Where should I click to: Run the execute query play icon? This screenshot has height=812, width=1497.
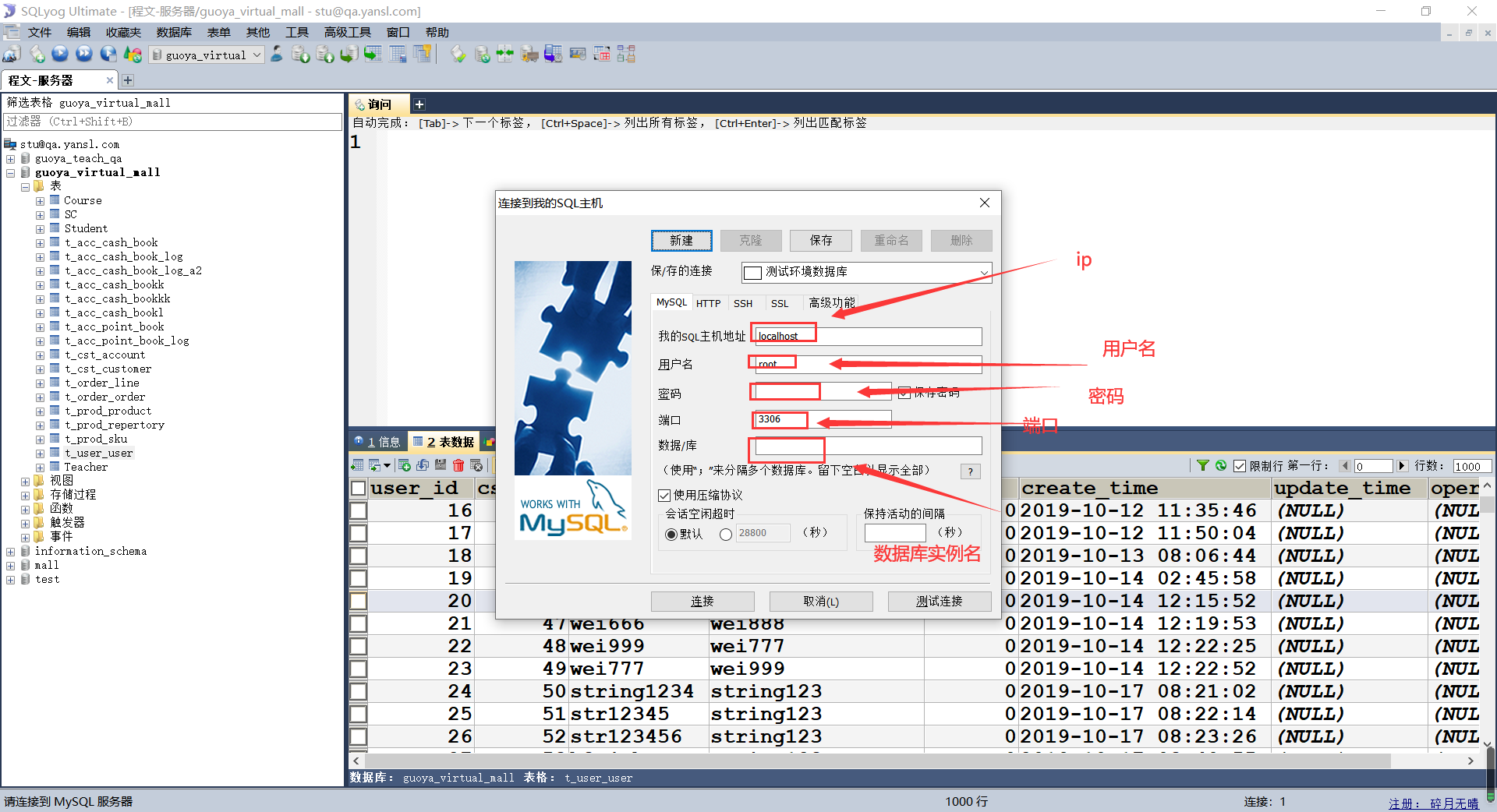(60, 55)
